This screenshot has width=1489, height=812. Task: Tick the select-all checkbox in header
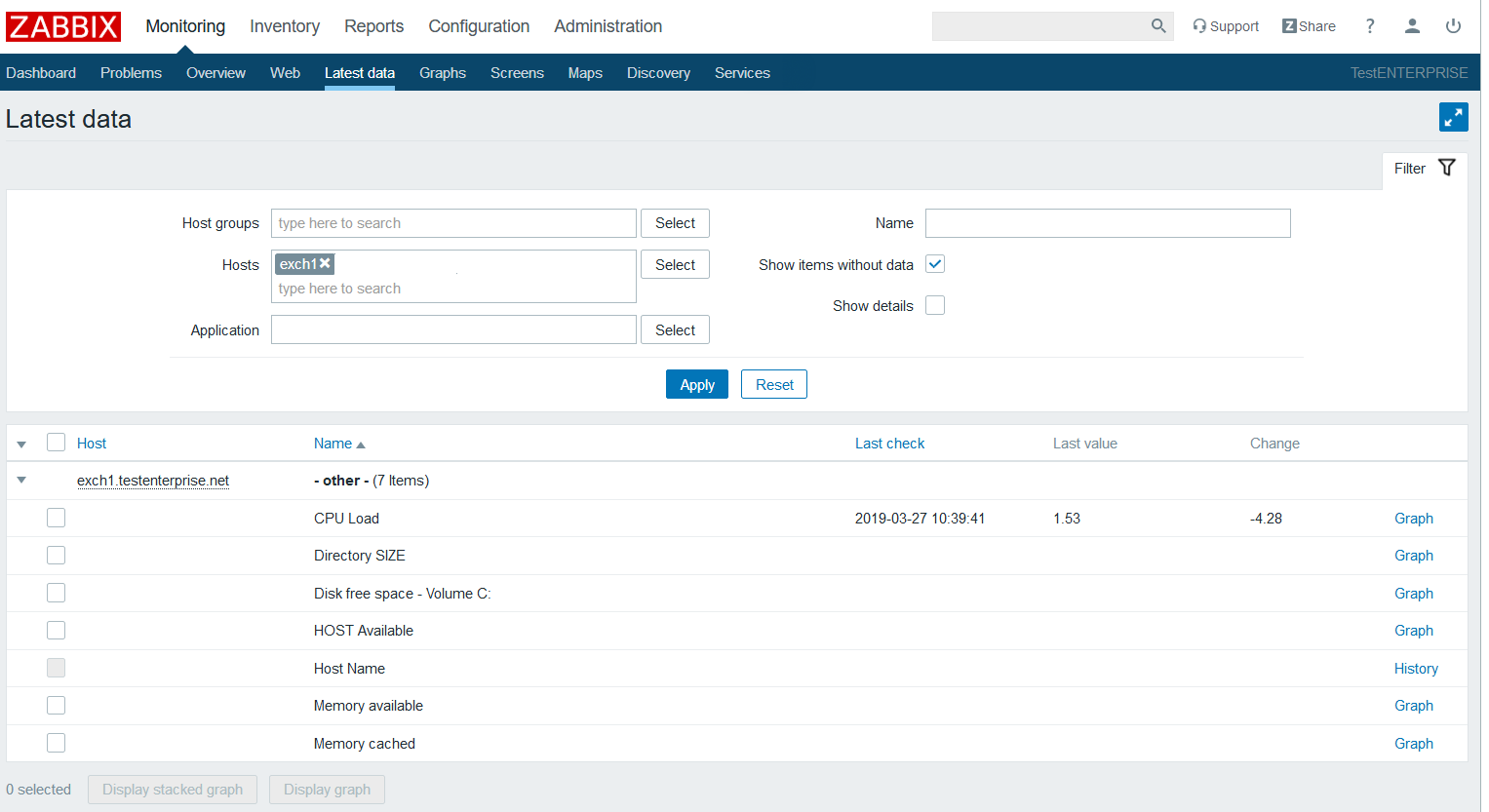click(x=57, y=443)
